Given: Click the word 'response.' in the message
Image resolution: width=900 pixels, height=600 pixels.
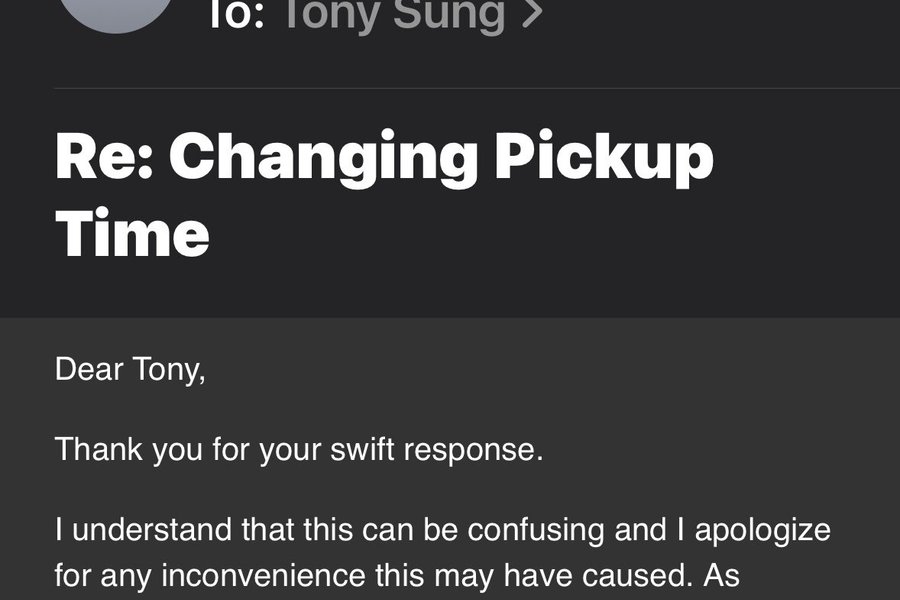Looking at the screenshot, I should click(x=474, y=451).
